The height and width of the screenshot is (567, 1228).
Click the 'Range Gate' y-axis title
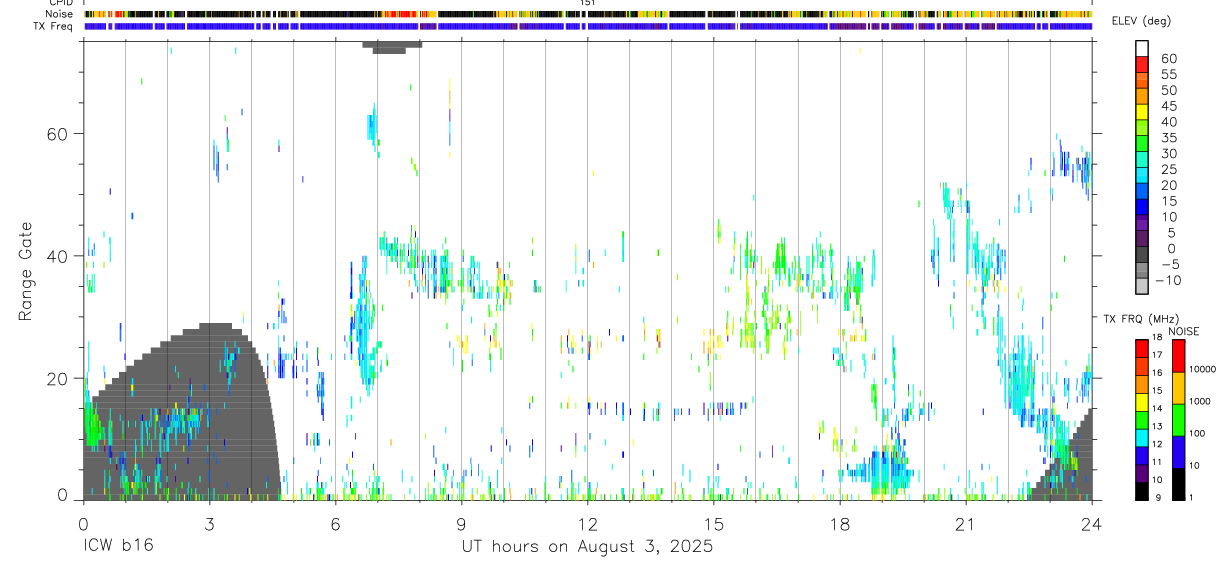click(27, 270)
